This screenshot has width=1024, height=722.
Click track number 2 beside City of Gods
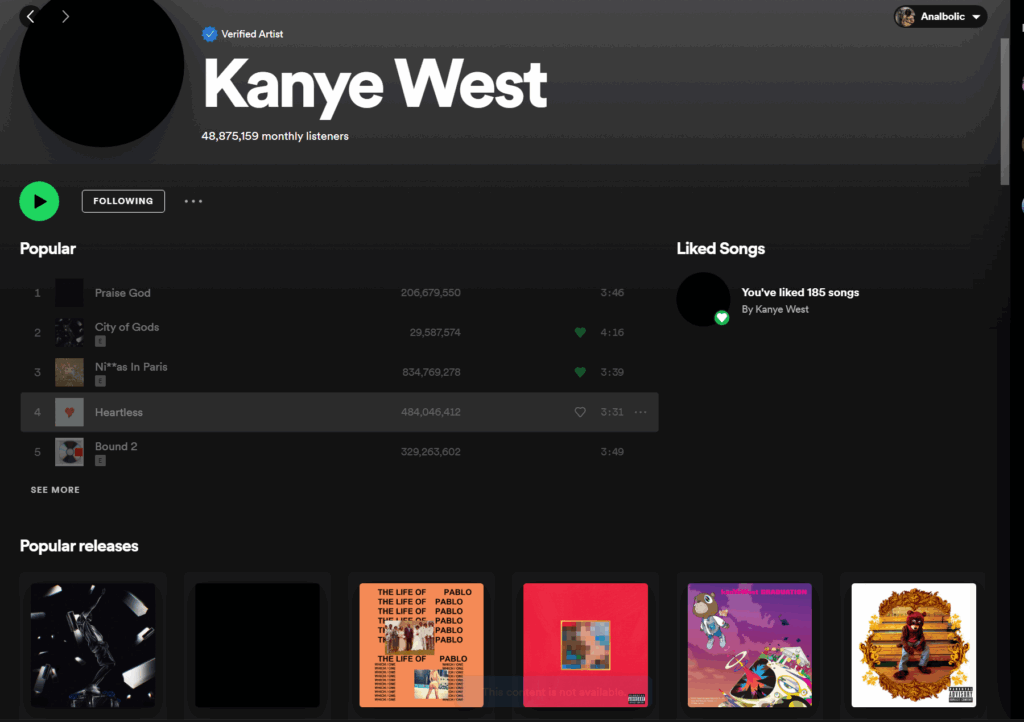pos(37,333)
